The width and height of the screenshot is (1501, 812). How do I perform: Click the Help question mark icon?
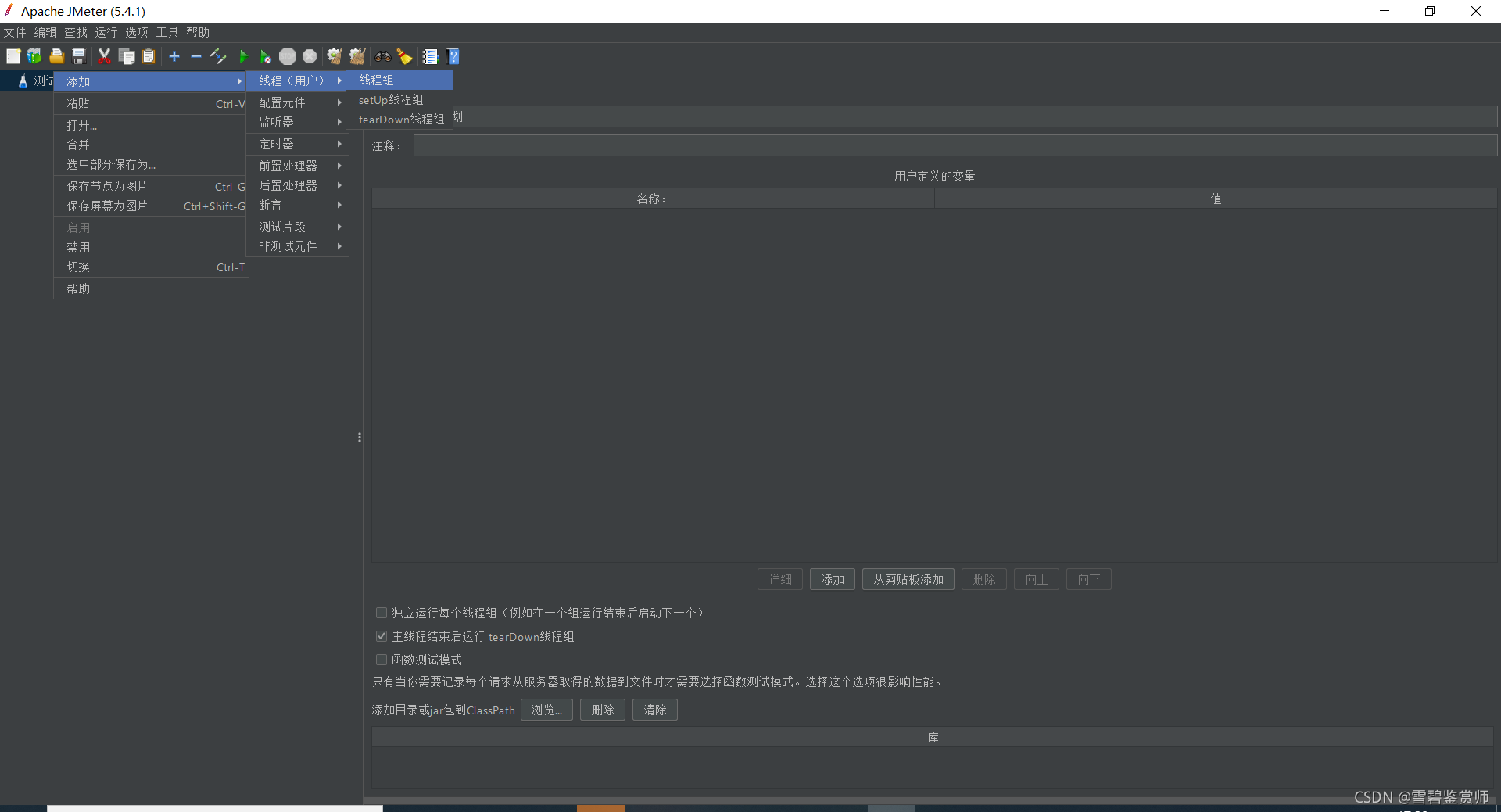pos(453,56)
